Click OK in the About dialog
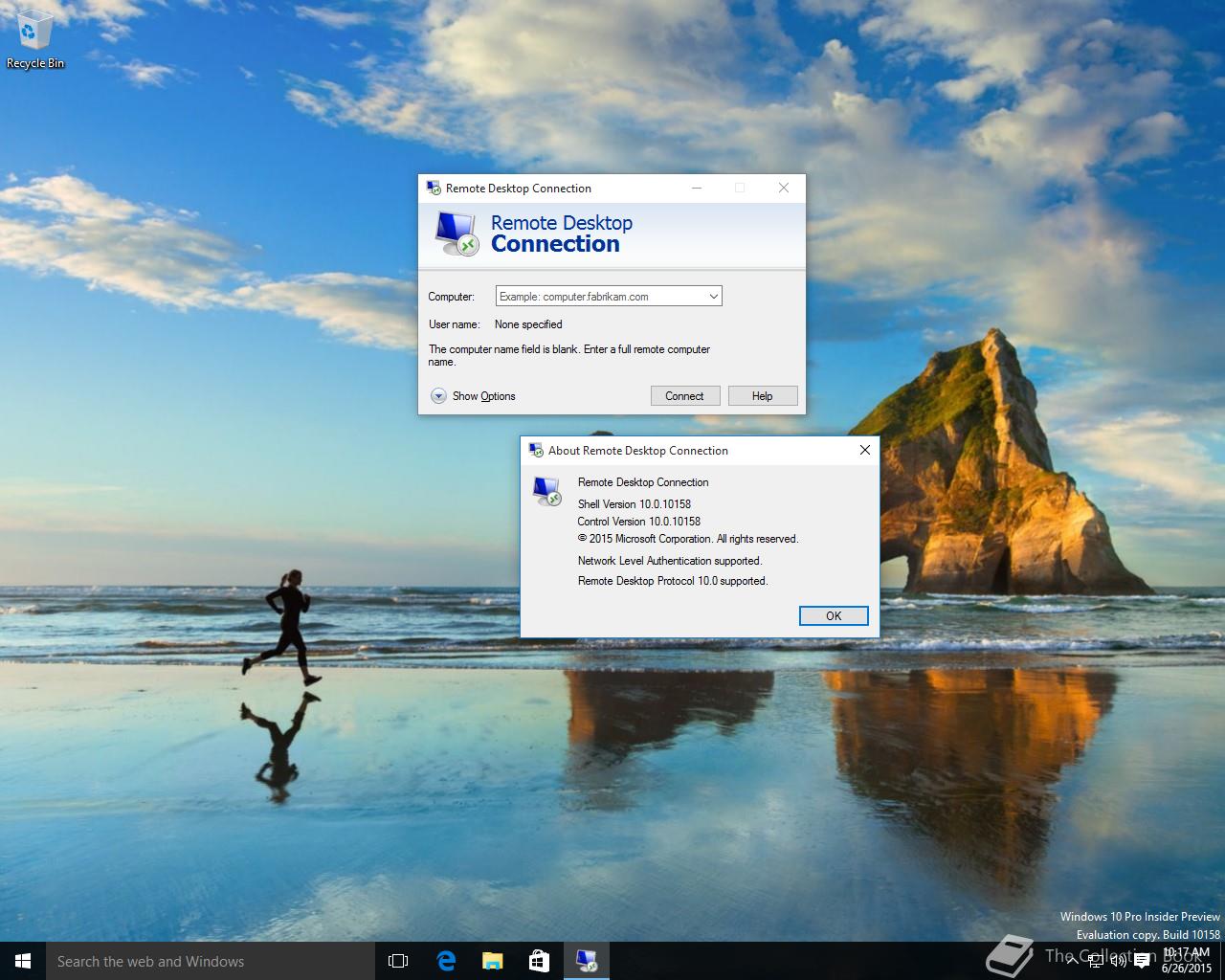The width and height of the screenshot is (1225, 980). (x=834, y=616)
